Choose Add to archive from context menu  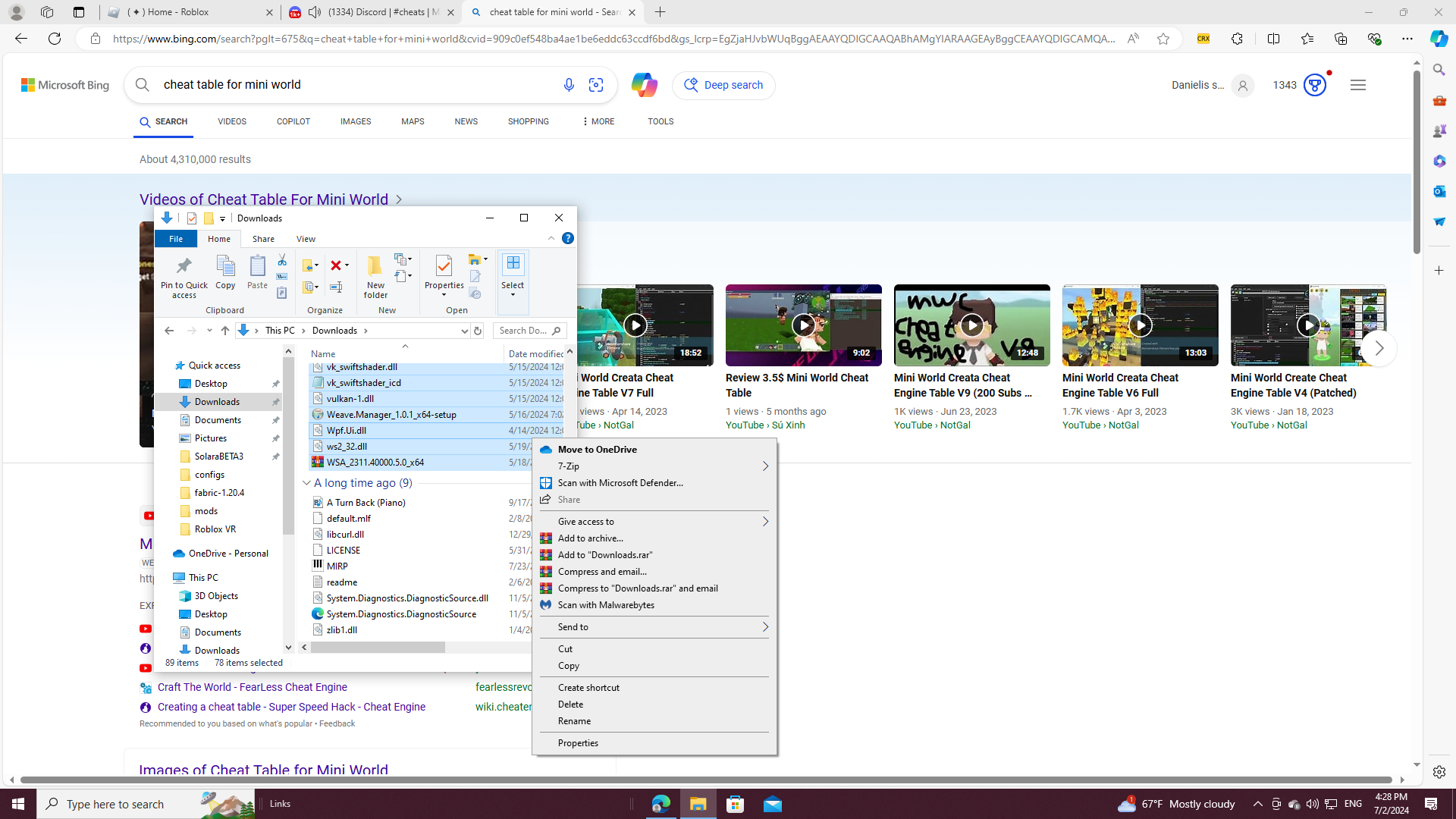click(590, 538)
